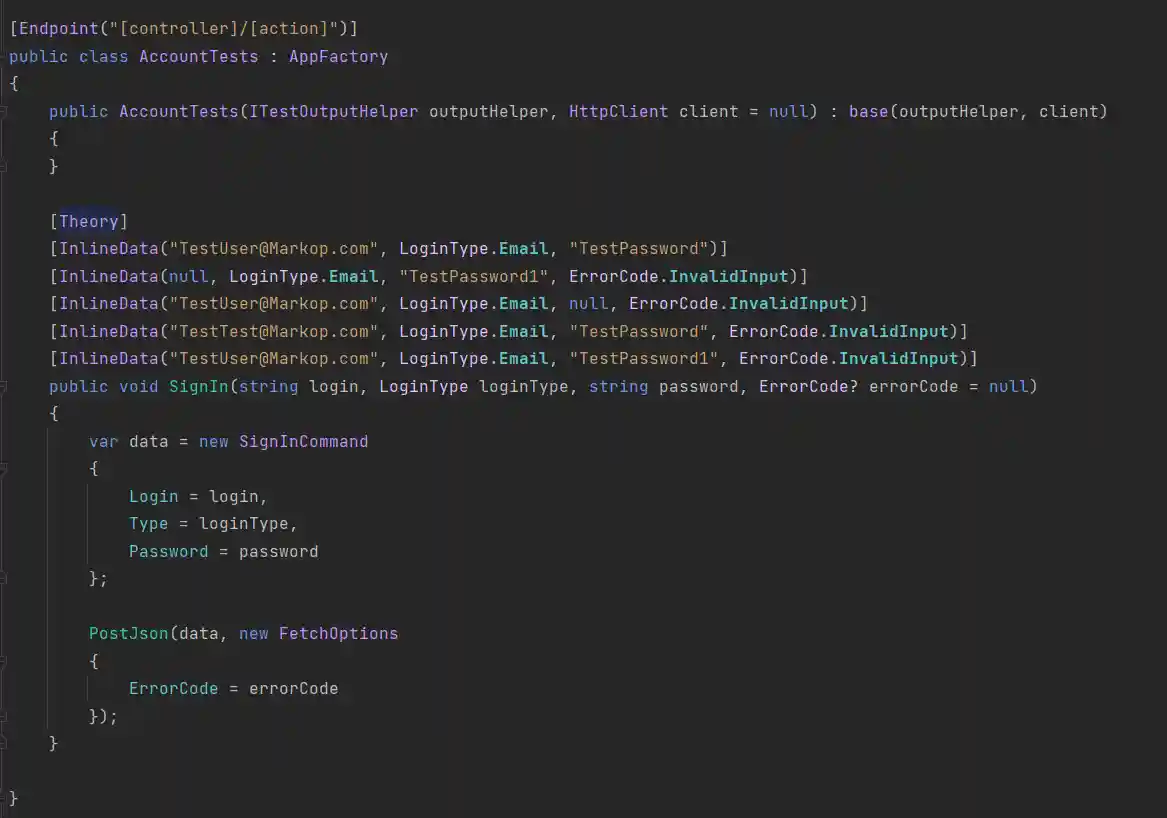
Task: Select the SignInCommand type name
Action: point(304,440)
